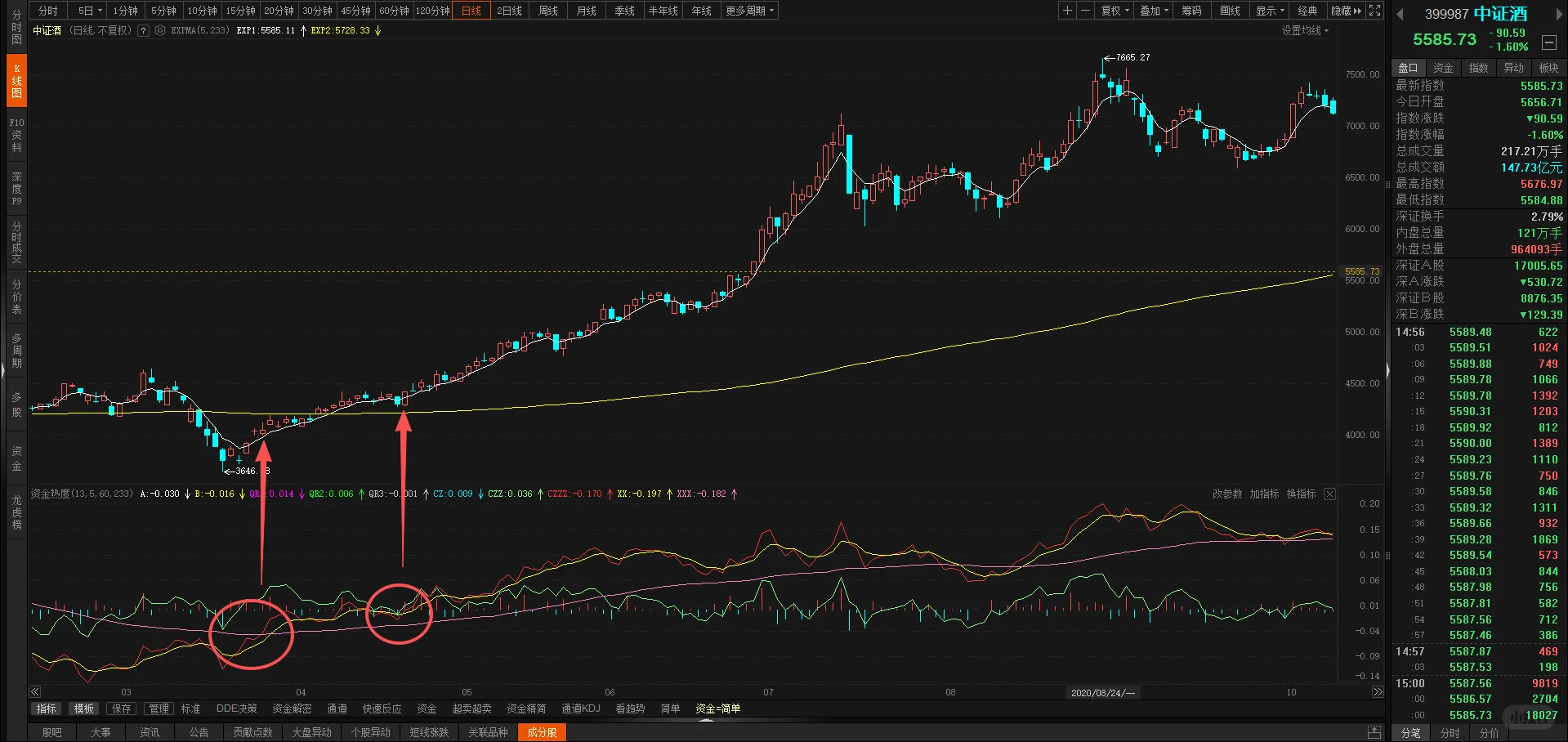1568x742 pixels.
Task: Open 龙虎榜 in left sidebar
Action: 16,512
